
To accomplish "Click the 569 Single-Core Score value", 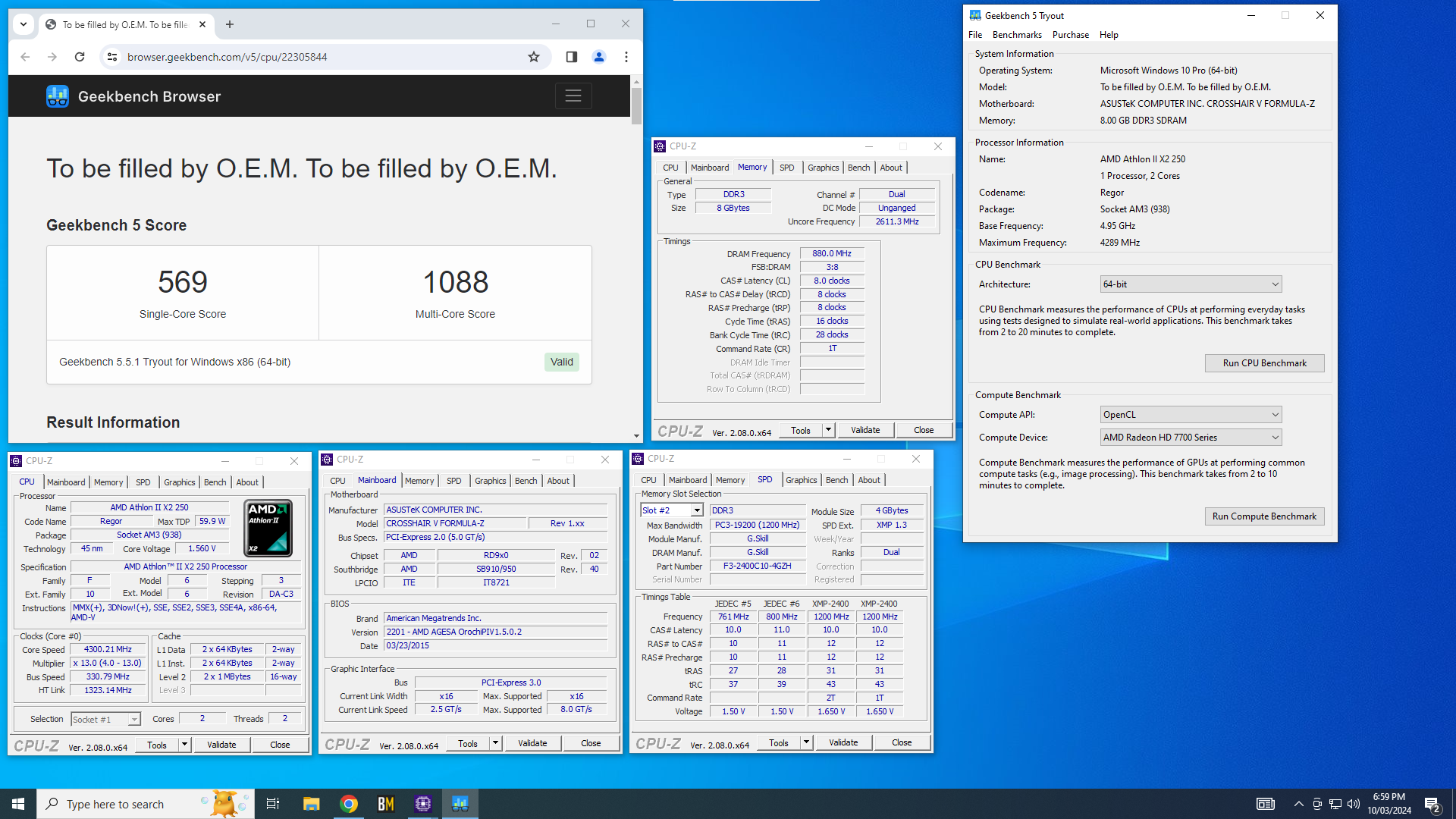I will click(x=183, y=282).
